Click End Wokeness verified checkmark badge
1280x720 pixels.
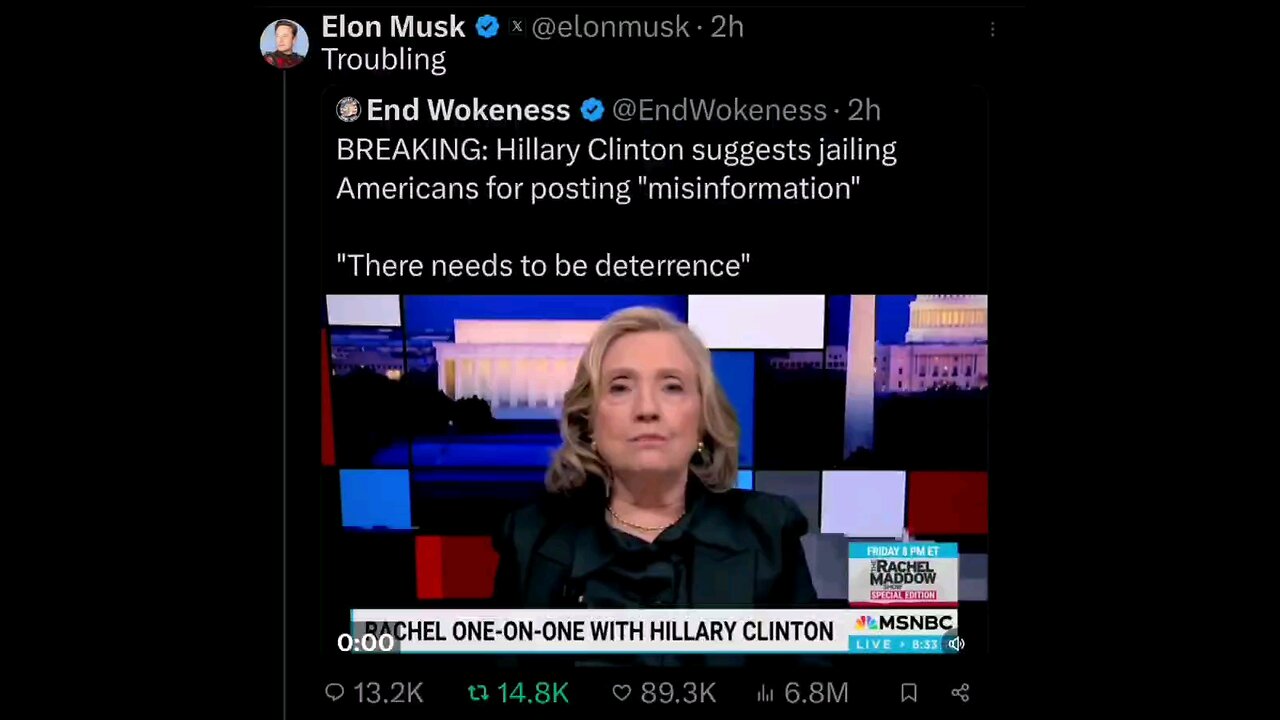point(592,109)
